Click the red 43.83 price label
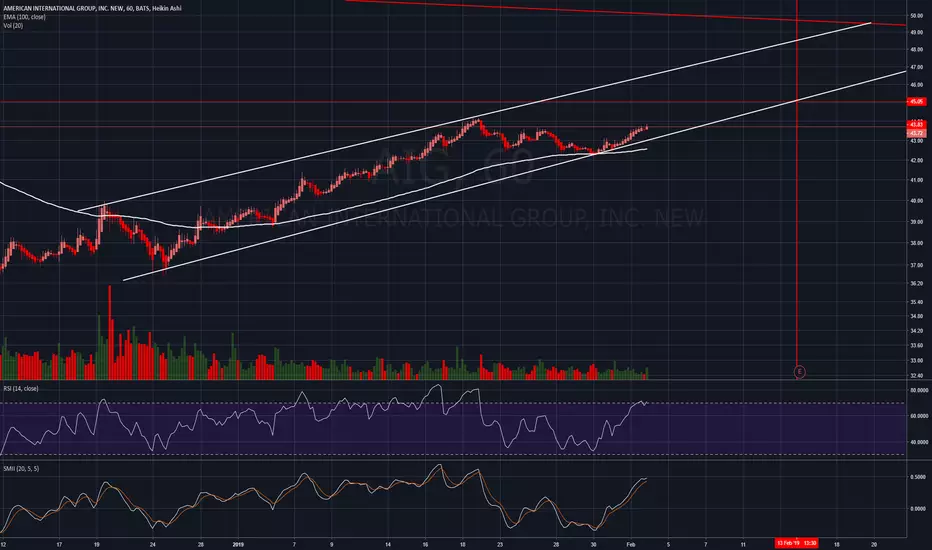 [917, 124]
